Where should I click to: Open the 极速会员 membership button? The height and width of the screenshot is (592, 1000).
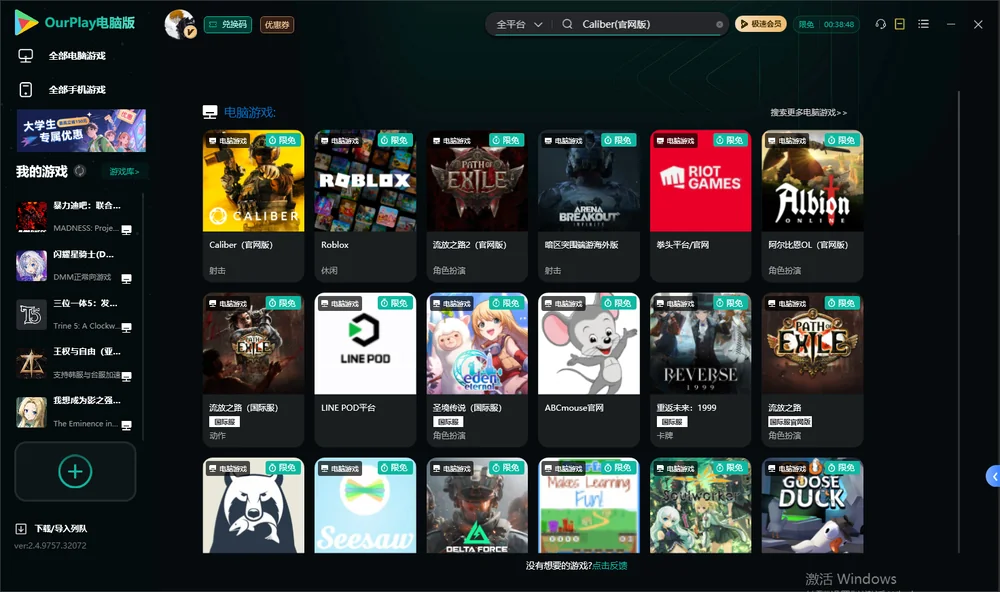pyautogui.click(x=761, y=24)
